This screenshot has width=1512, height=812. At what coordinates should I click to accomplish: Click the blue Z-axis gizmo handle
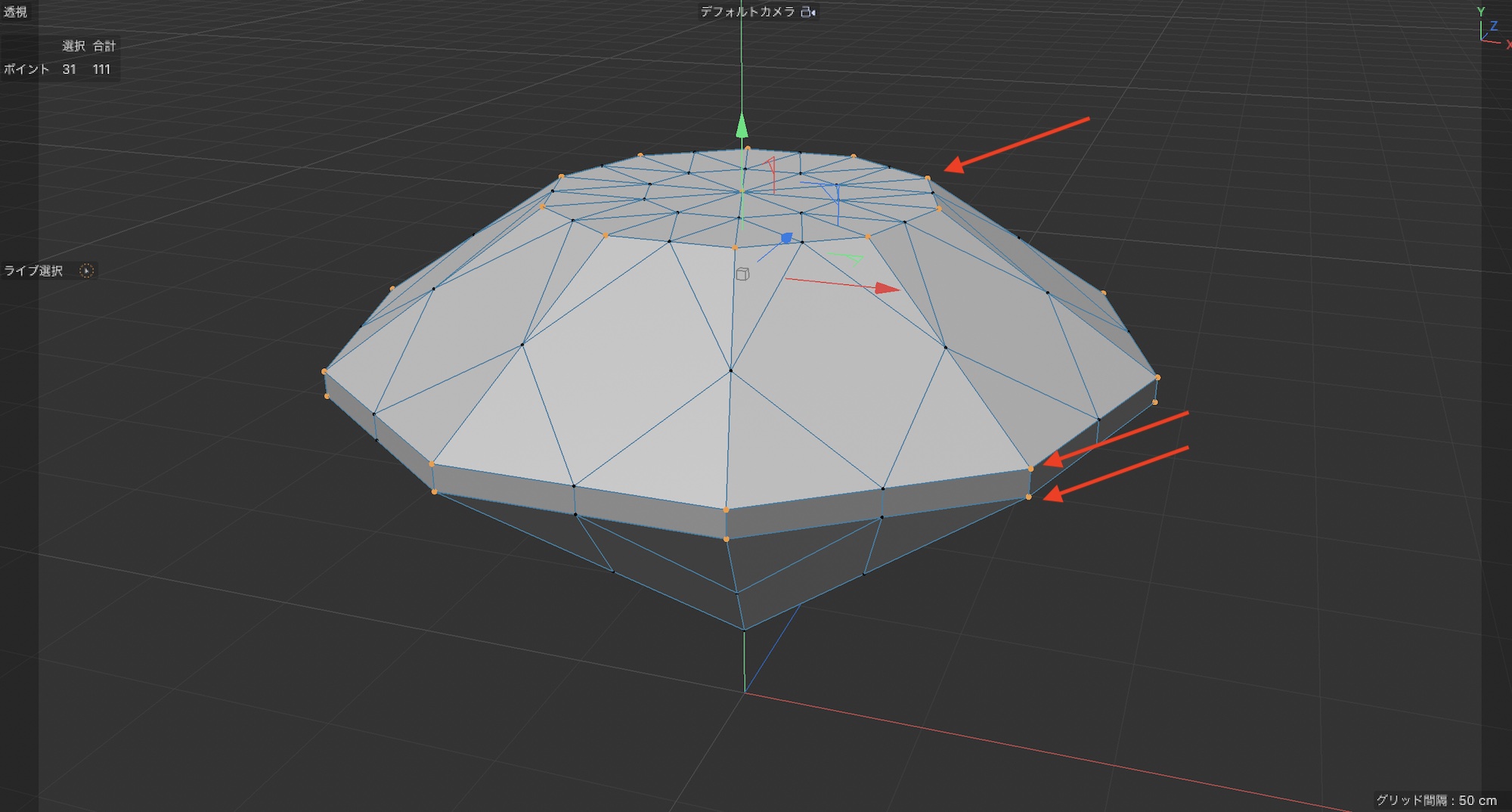[x=786, y=238]
